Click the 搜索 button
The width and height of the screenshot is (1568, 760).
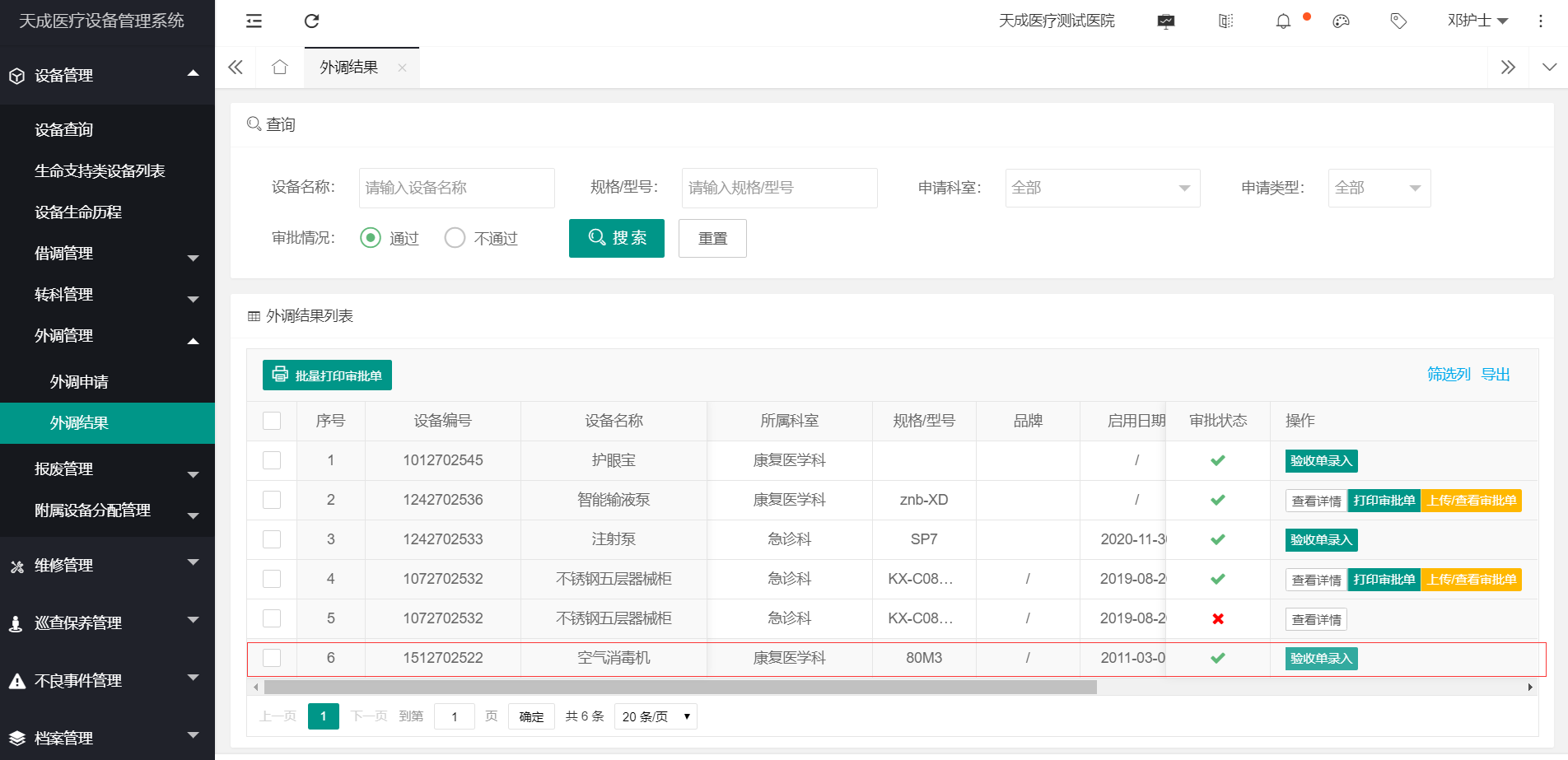pos(617,238)
